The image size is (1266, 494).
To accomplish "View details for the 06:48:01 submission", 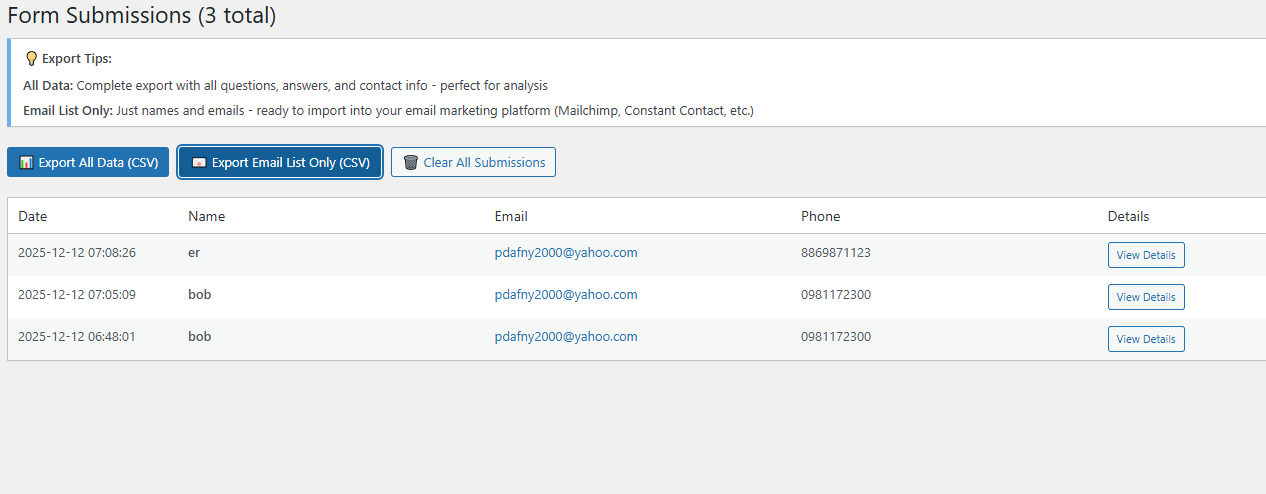I will 1145,339.
